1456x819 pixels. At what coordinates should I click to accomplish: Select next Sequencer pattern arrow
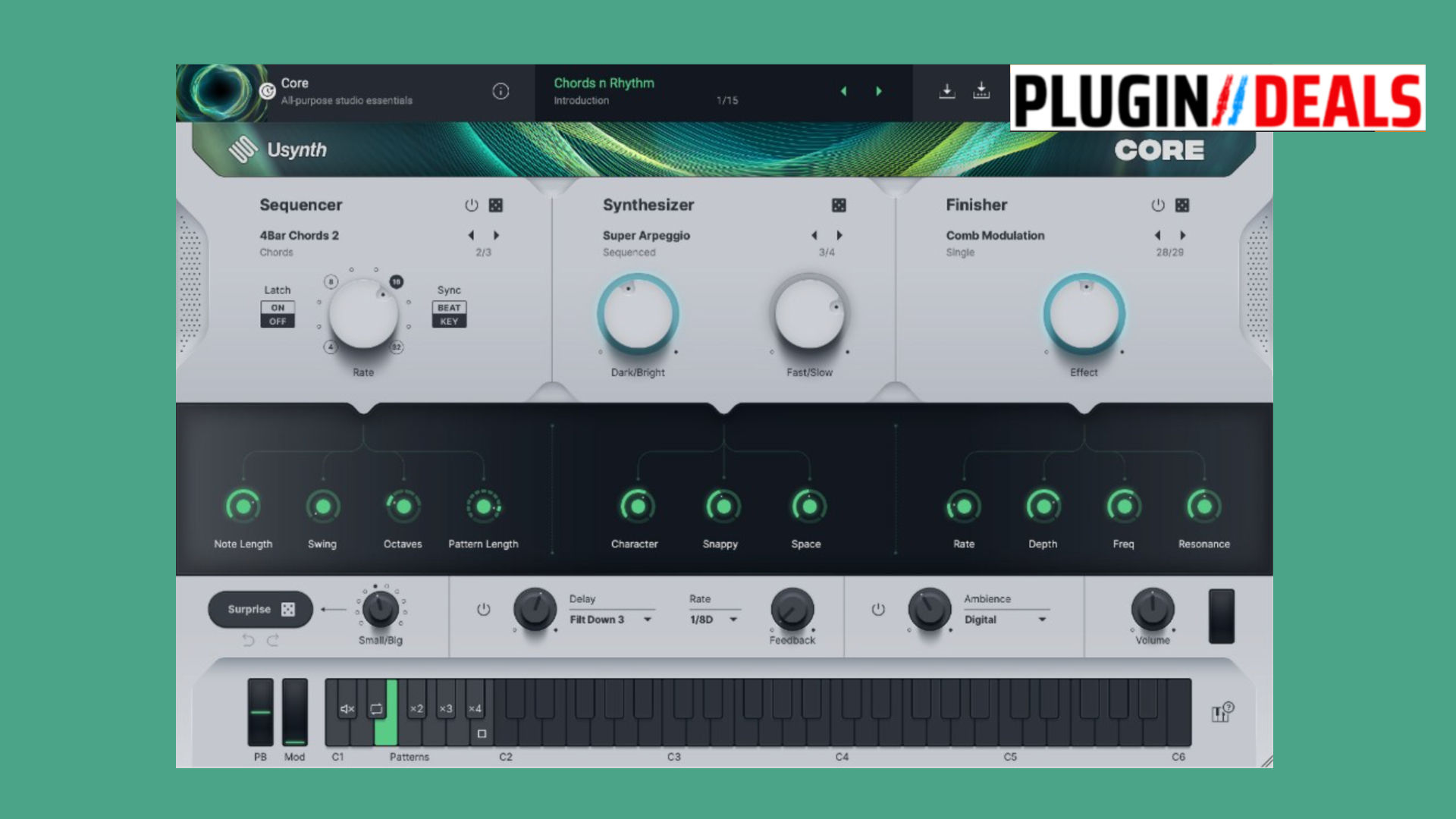click(497, 236)
